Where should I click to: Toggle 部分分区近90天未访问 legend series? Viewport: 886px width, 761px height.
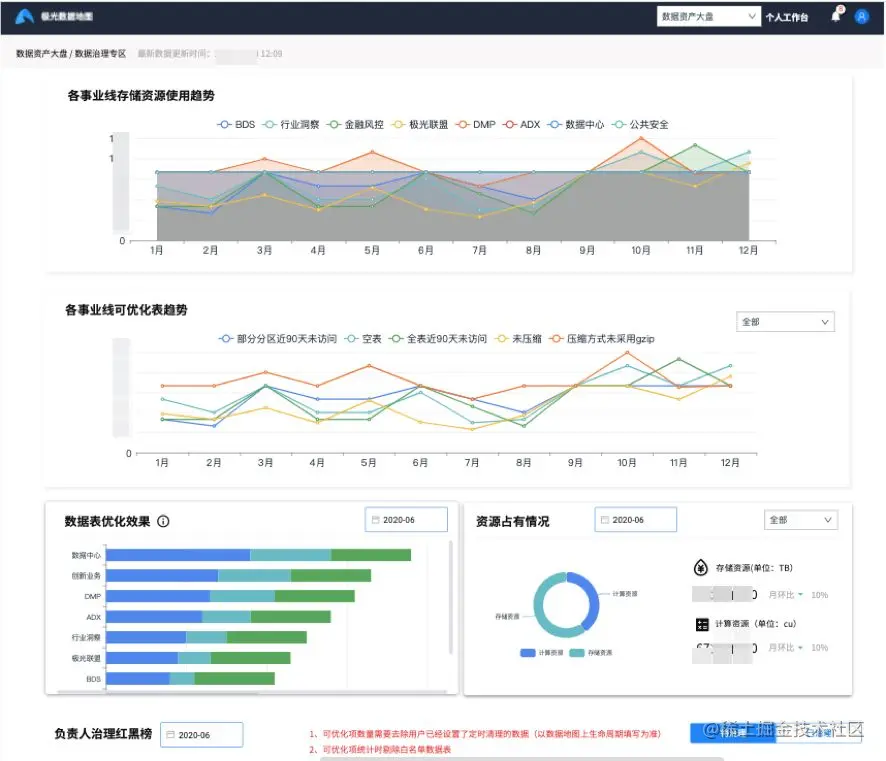277,338
